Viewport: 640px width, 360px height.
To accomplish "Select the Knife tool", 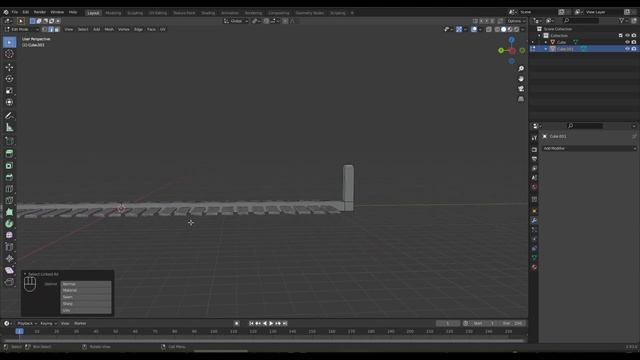I will click(9, 200).
